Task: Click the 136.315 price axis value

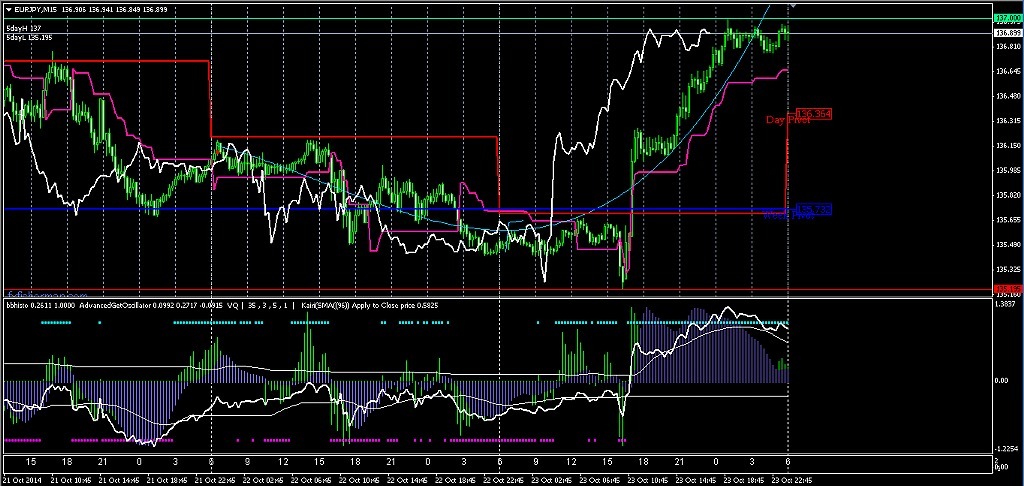Action: (x=1006, y=121)
